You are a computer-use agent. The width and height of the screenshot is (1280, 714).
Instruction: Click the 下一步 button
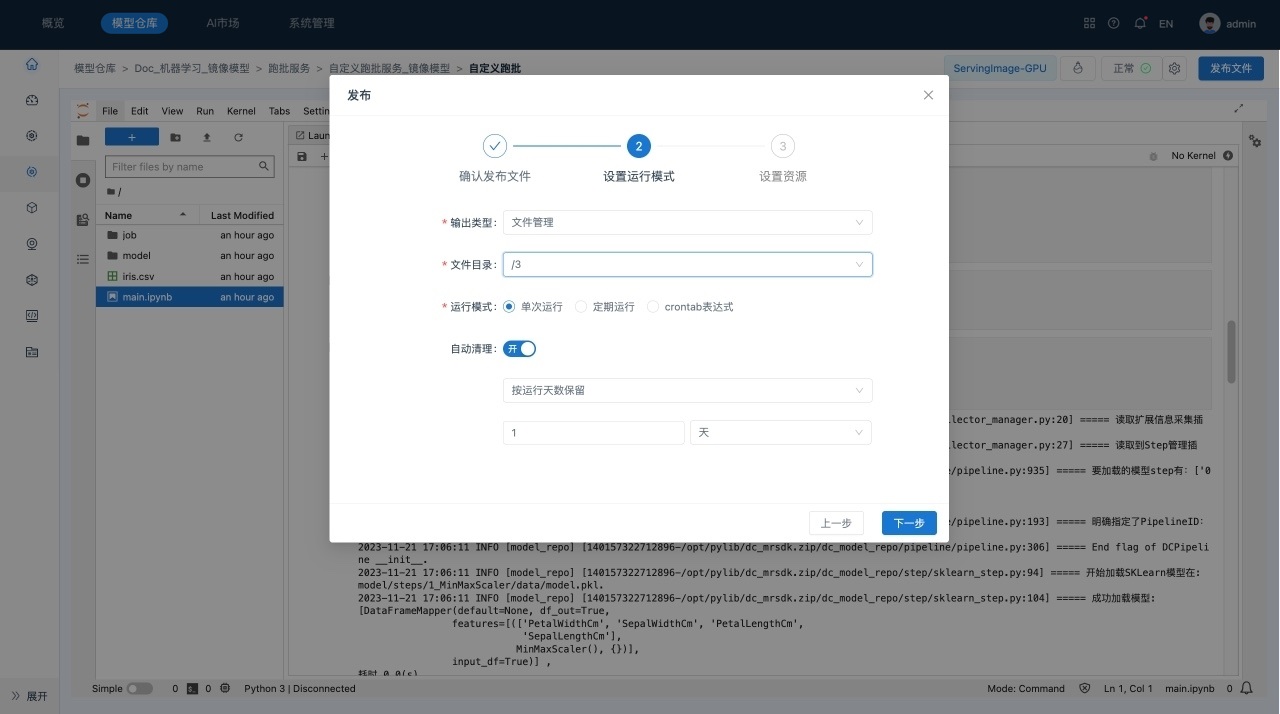pos(909,523)
